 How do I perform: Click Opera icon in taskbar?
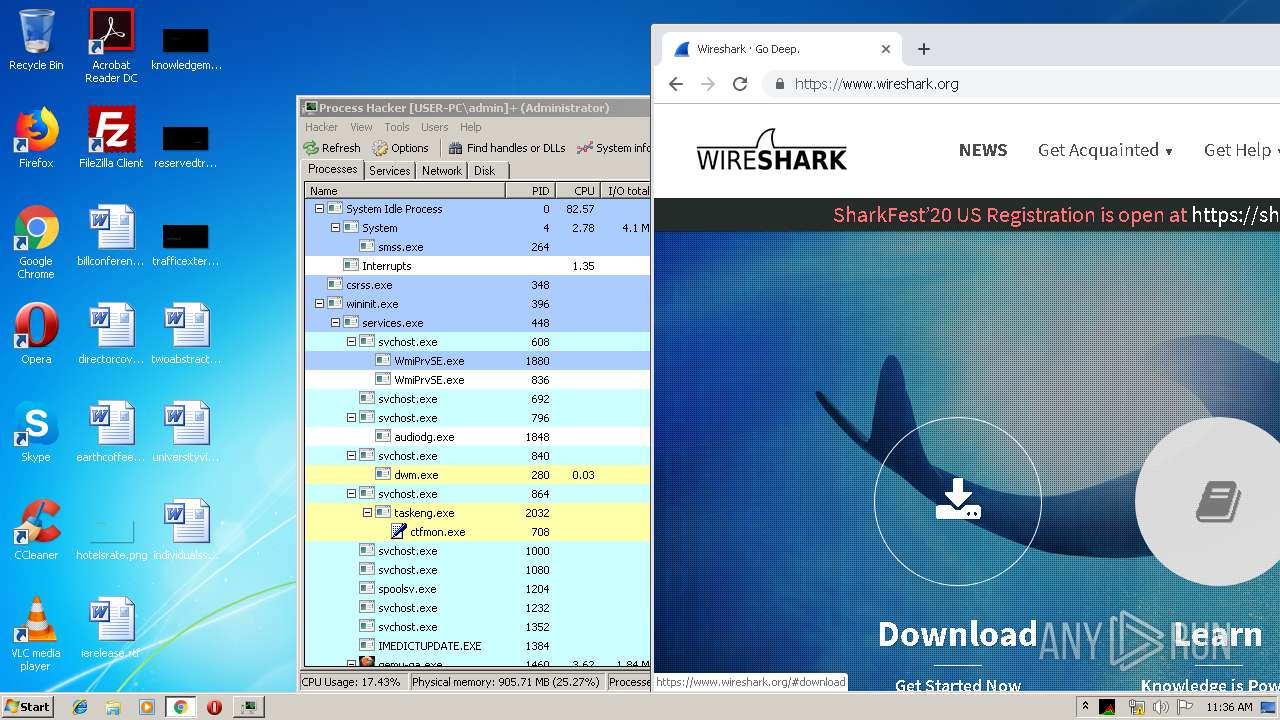coord(214,707)
